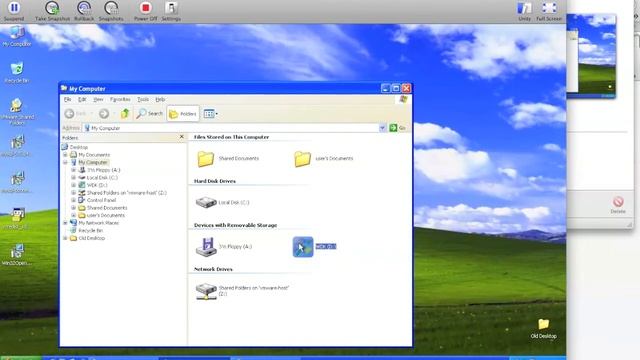640x360 pixels.
Task: Select the VMware Shared Folders desktop icon
Action: 17,111
